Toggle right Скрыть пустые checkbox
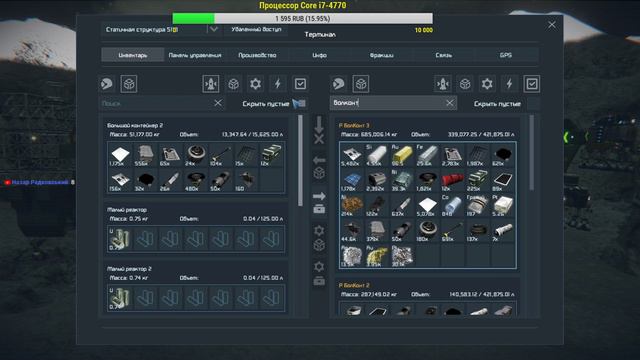 tap(532, 103)
